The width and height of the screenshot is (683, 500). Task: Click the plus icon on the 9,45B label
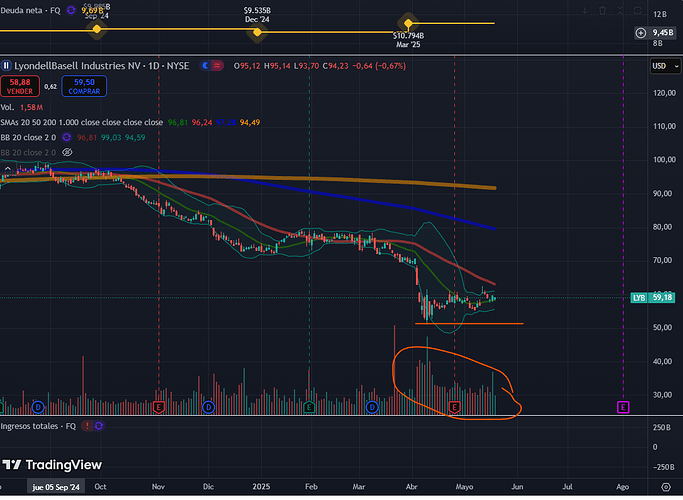[640, 33]
